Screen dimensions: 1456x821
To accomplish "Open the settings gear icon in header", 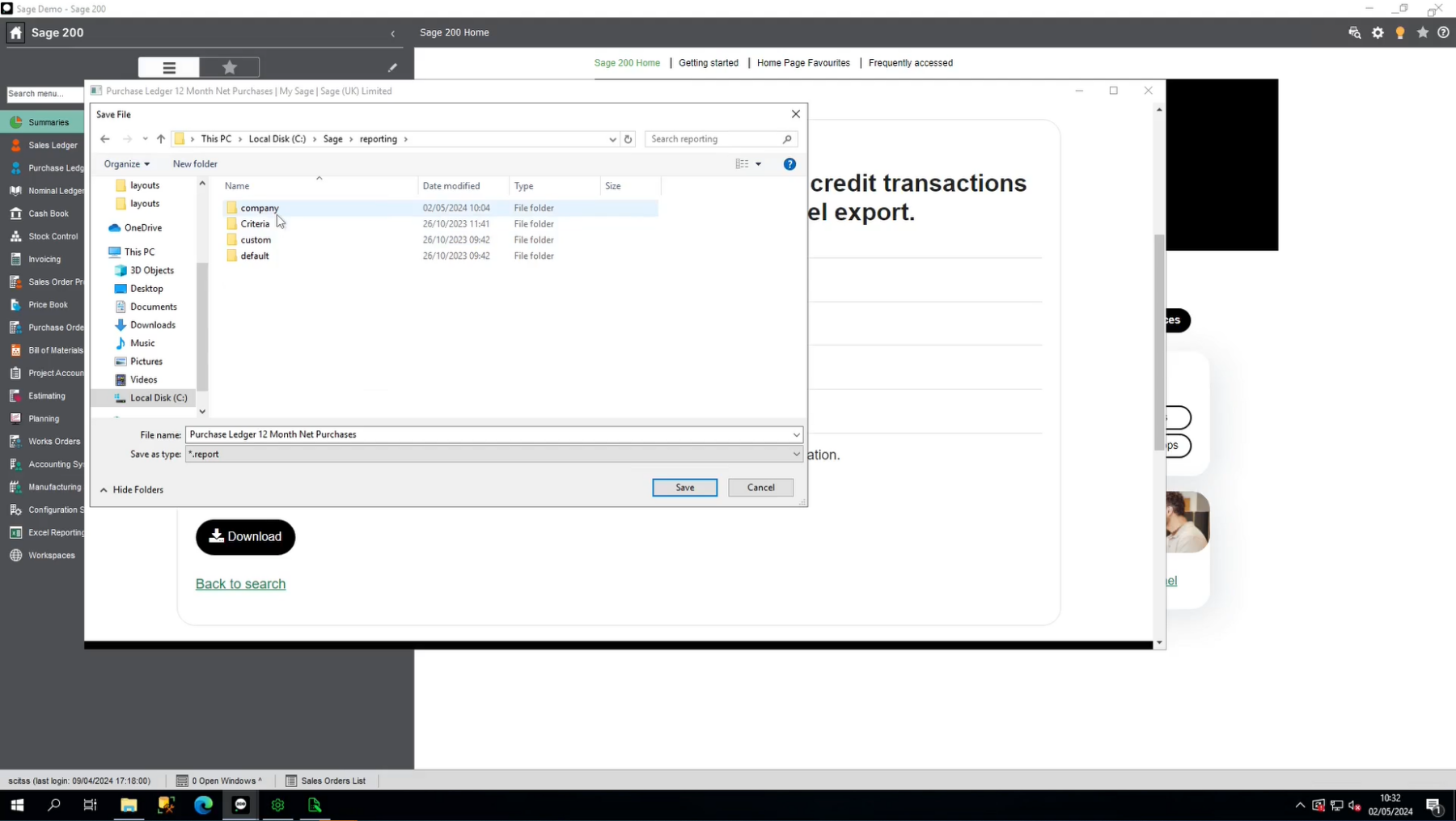I will coord(1378,33).
